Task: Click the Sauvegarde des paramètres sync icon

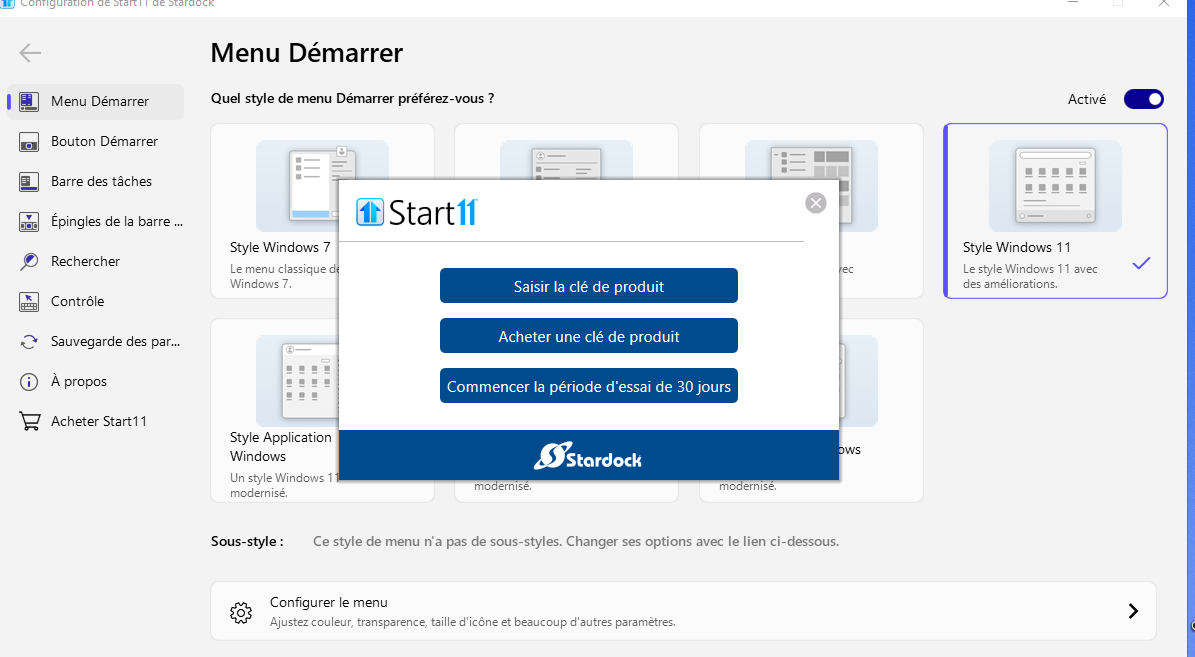Action: 29,341
